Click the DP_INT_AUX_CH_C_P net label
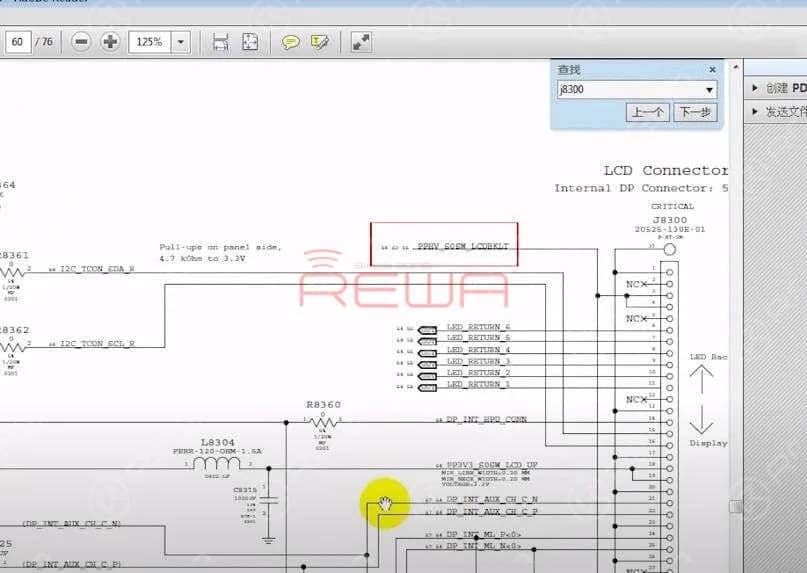The image size is (807, 573). pos(492,512)
